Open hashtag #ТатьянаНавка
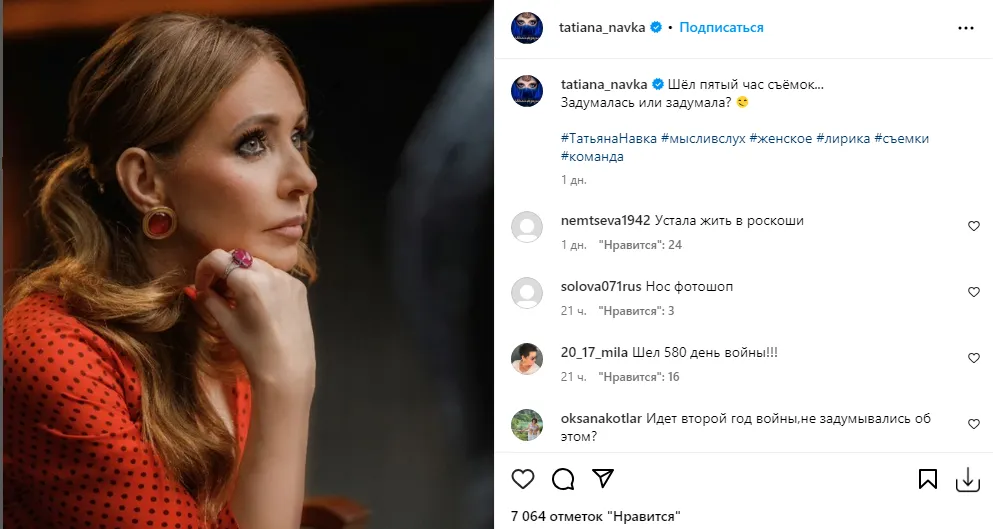 pyautogui.click(x=608, y=139)
